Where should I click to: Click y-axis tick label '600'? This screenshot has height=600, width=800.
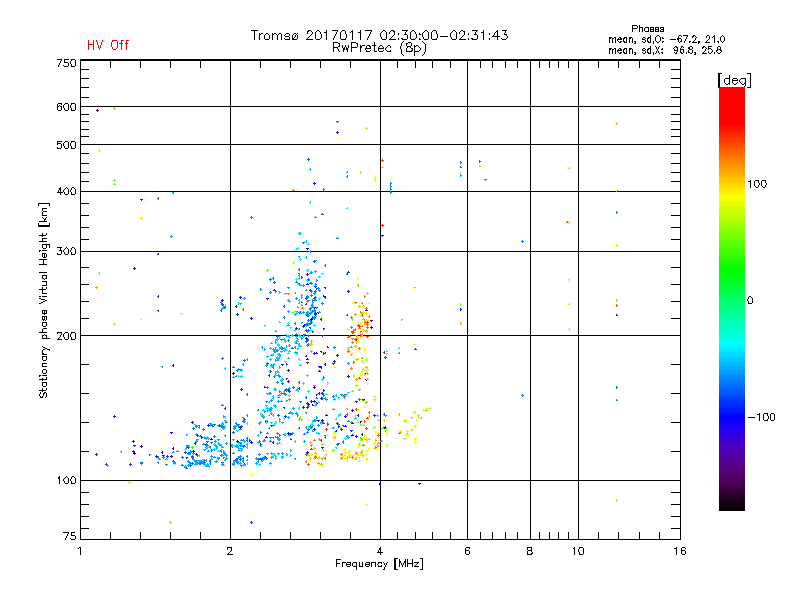pyautogui.click(x=66, y=107)
